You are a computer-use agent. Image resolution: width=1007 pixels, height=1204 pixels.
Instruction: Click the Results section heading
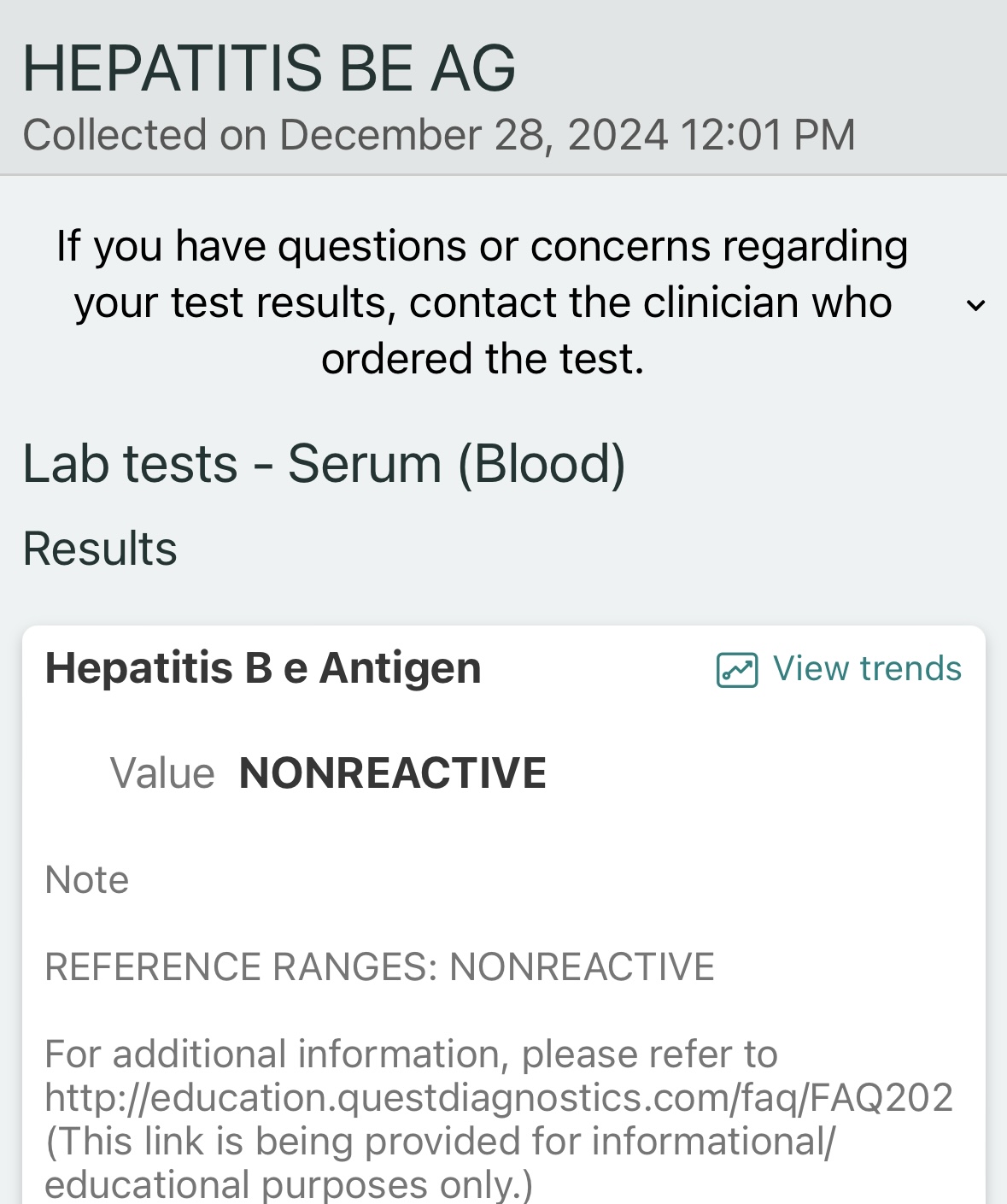point(100,548)
